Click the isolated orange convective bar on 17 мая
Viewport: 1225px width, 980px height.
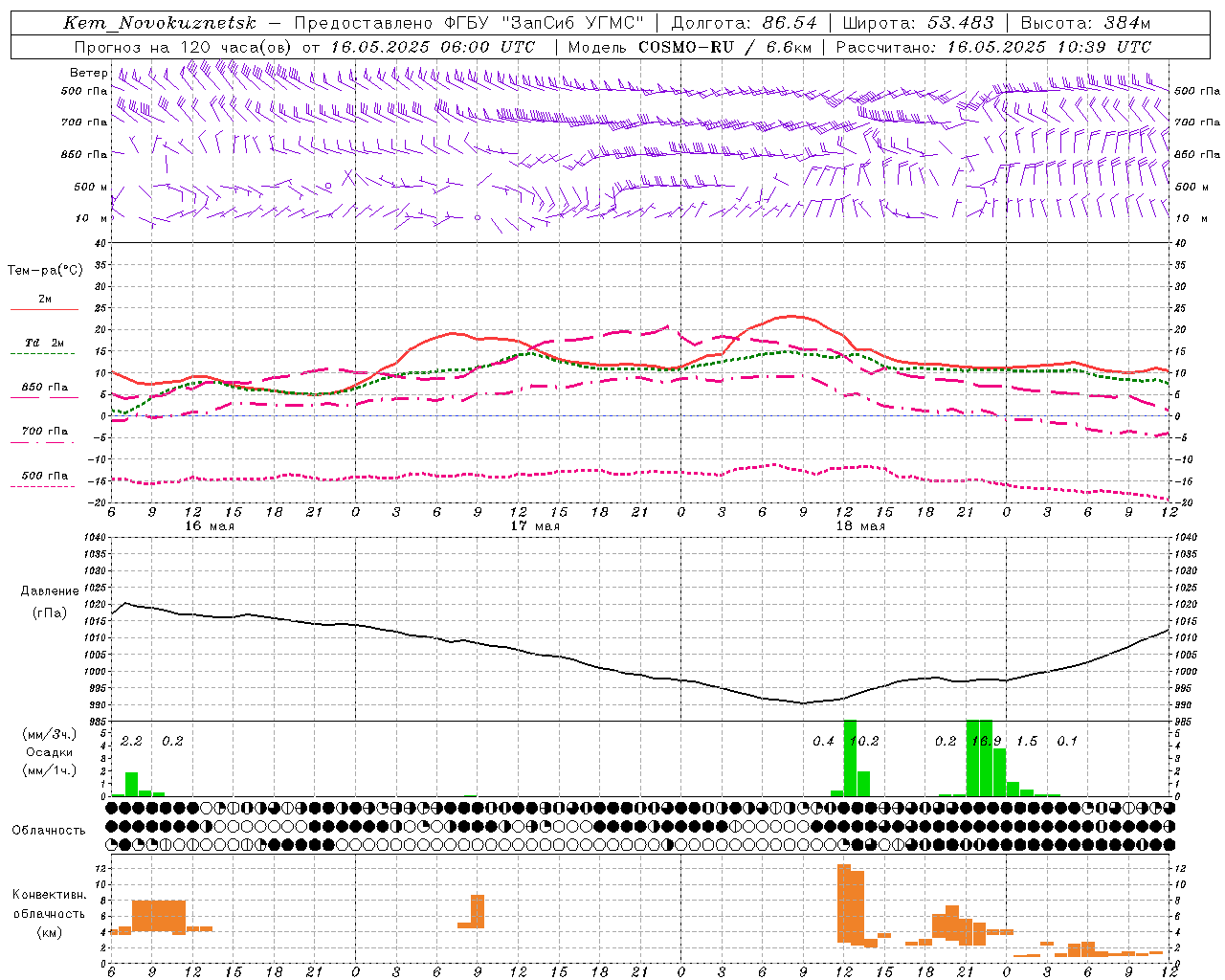coord(478,911)
